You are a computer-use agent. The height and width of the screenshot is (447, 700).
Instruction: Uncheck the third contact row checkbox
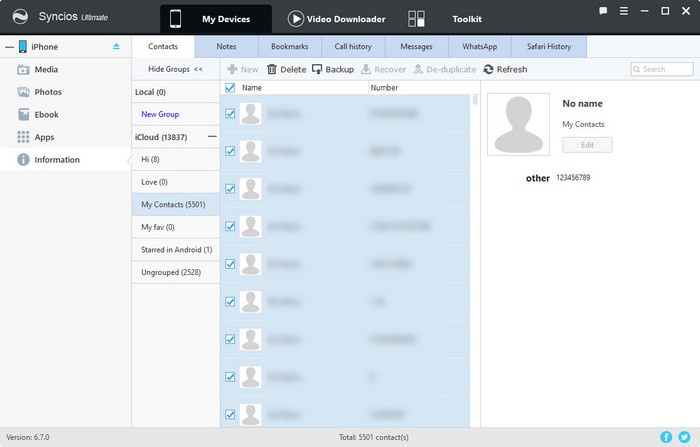(x=230, y=188)
